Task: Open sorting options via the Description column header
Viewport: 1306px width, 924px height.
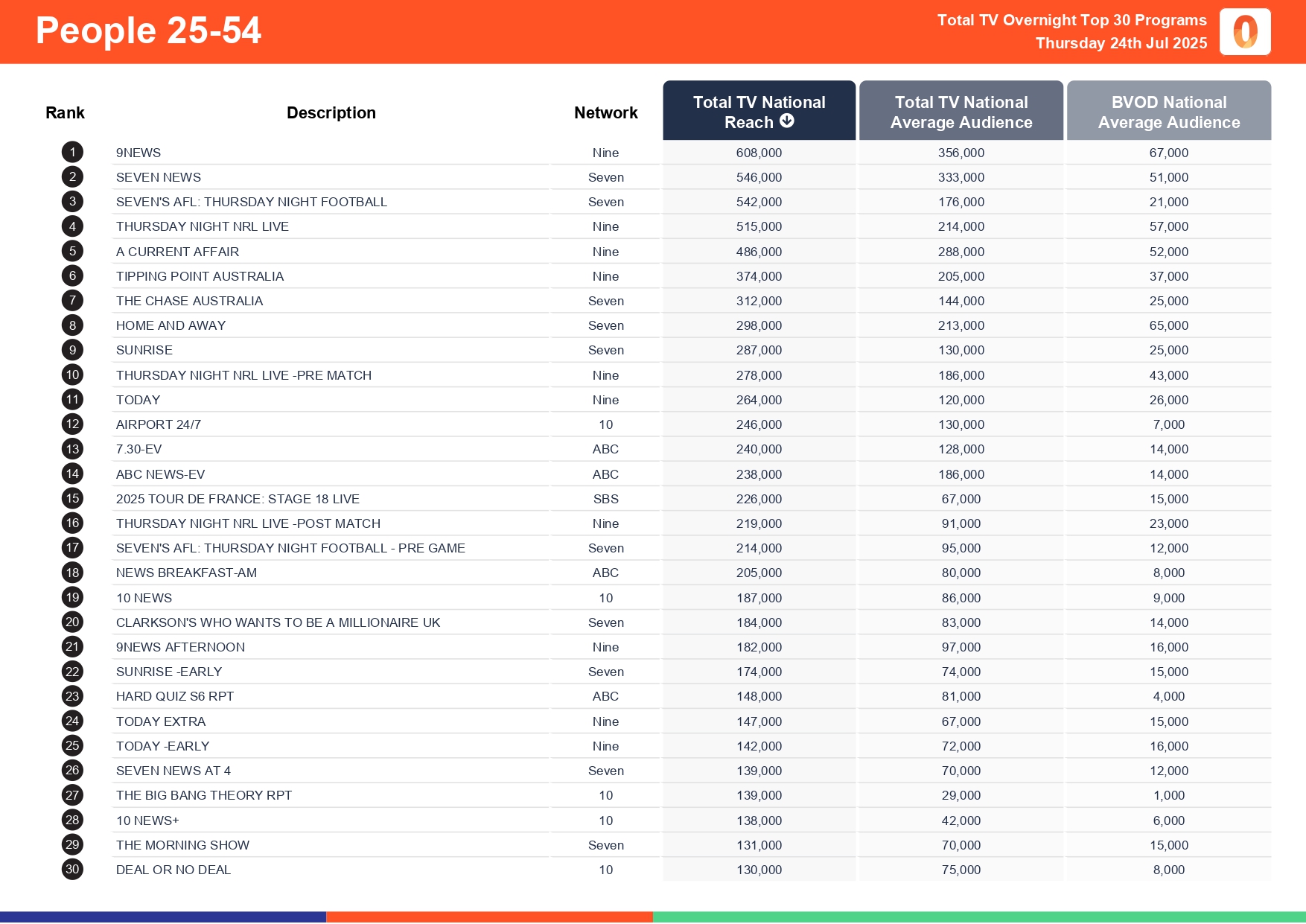Action: 331,112
